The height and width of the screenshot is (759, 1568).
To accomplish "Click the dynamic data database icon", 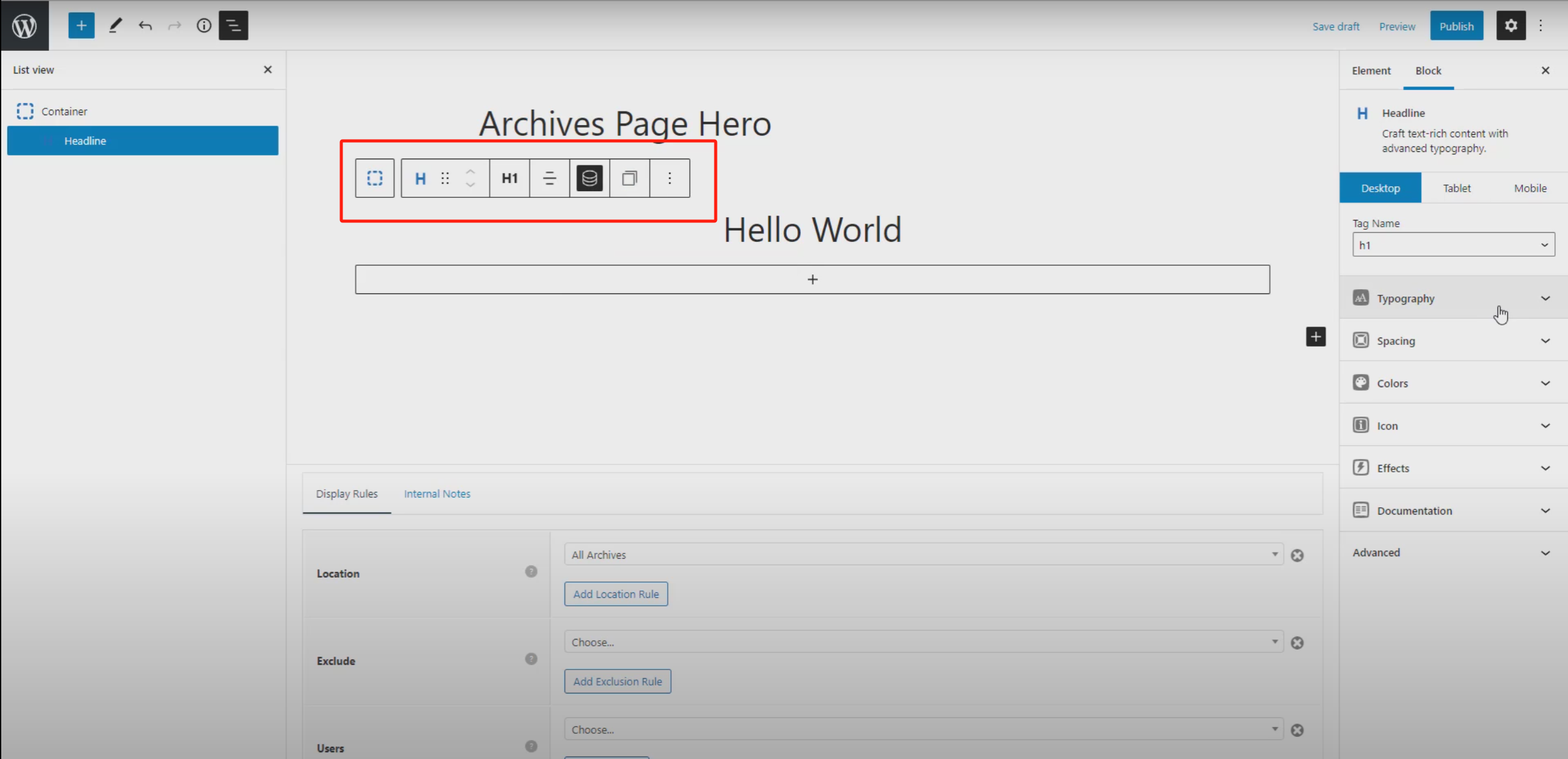I will (589, 178).
